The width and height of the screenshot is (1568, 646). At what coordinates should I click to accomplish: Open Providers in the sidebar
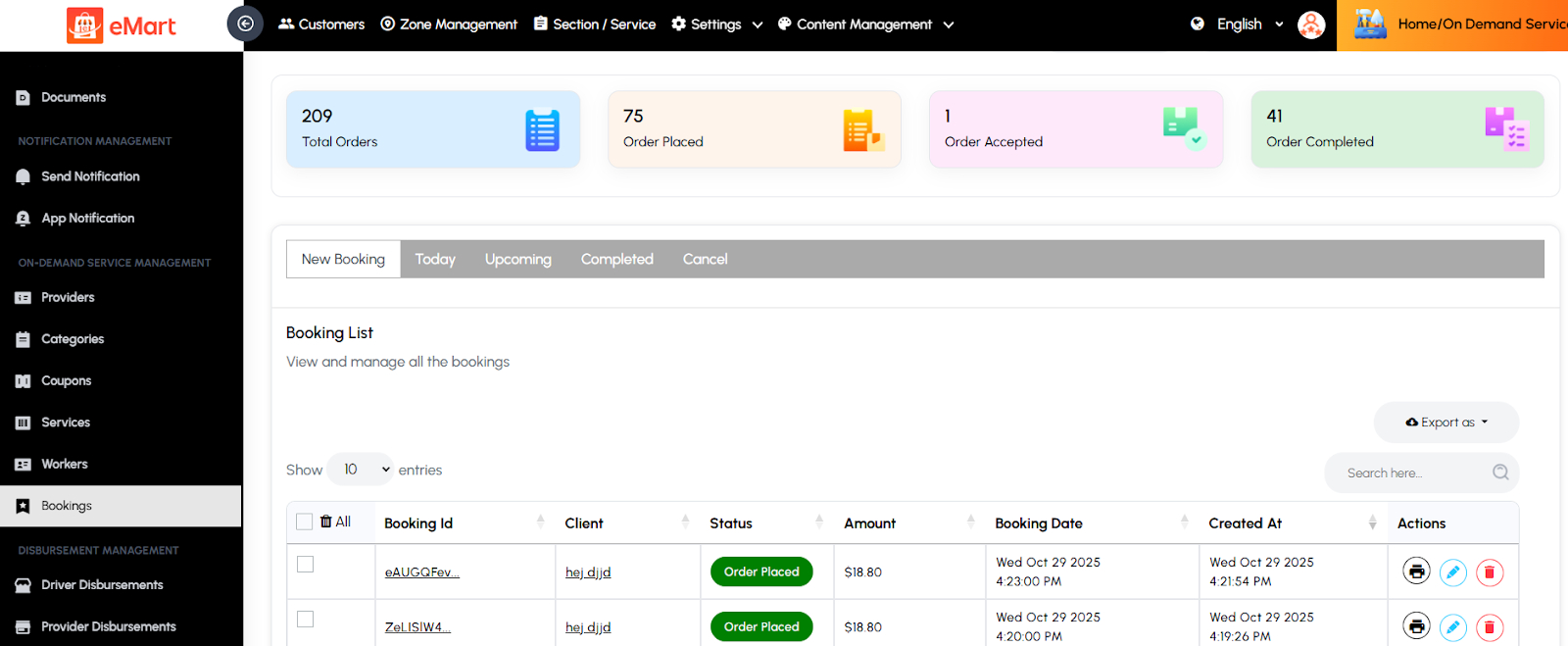coord(68,297)
